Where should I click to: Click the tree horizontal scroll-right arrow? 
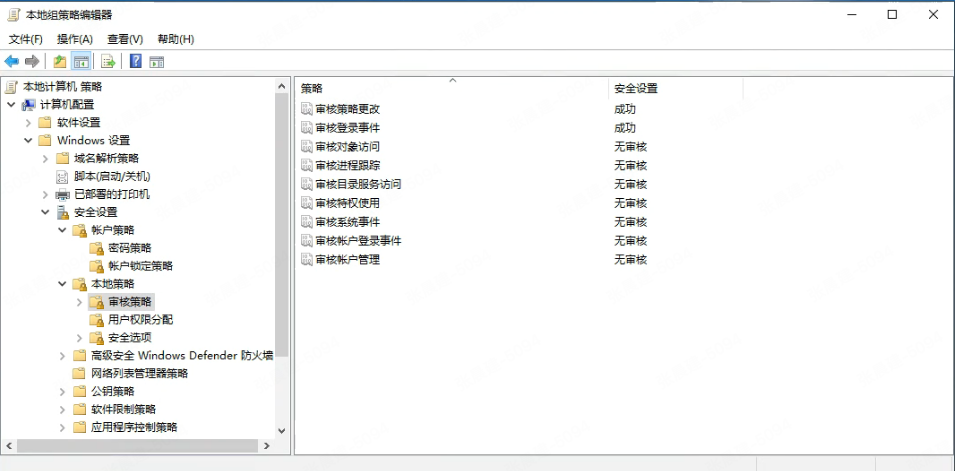click(267, 445)
